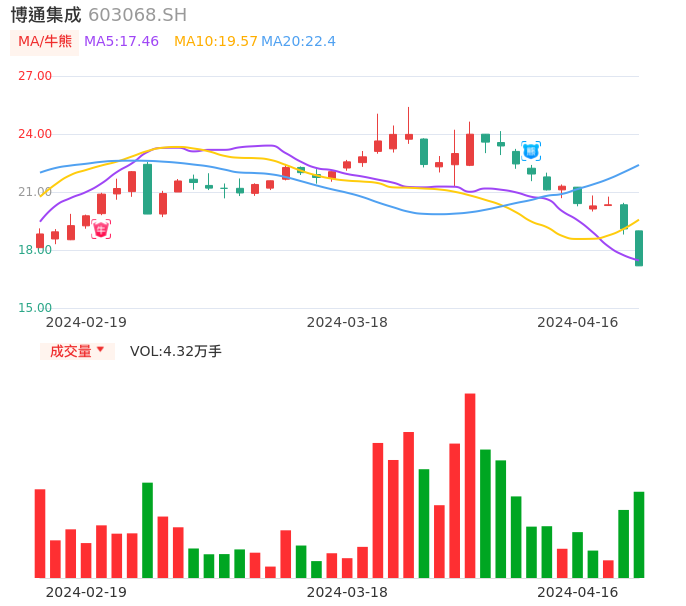Click the stock name 博通集成
The height and width of the screenshot is (606, 686).
[46, 15]
